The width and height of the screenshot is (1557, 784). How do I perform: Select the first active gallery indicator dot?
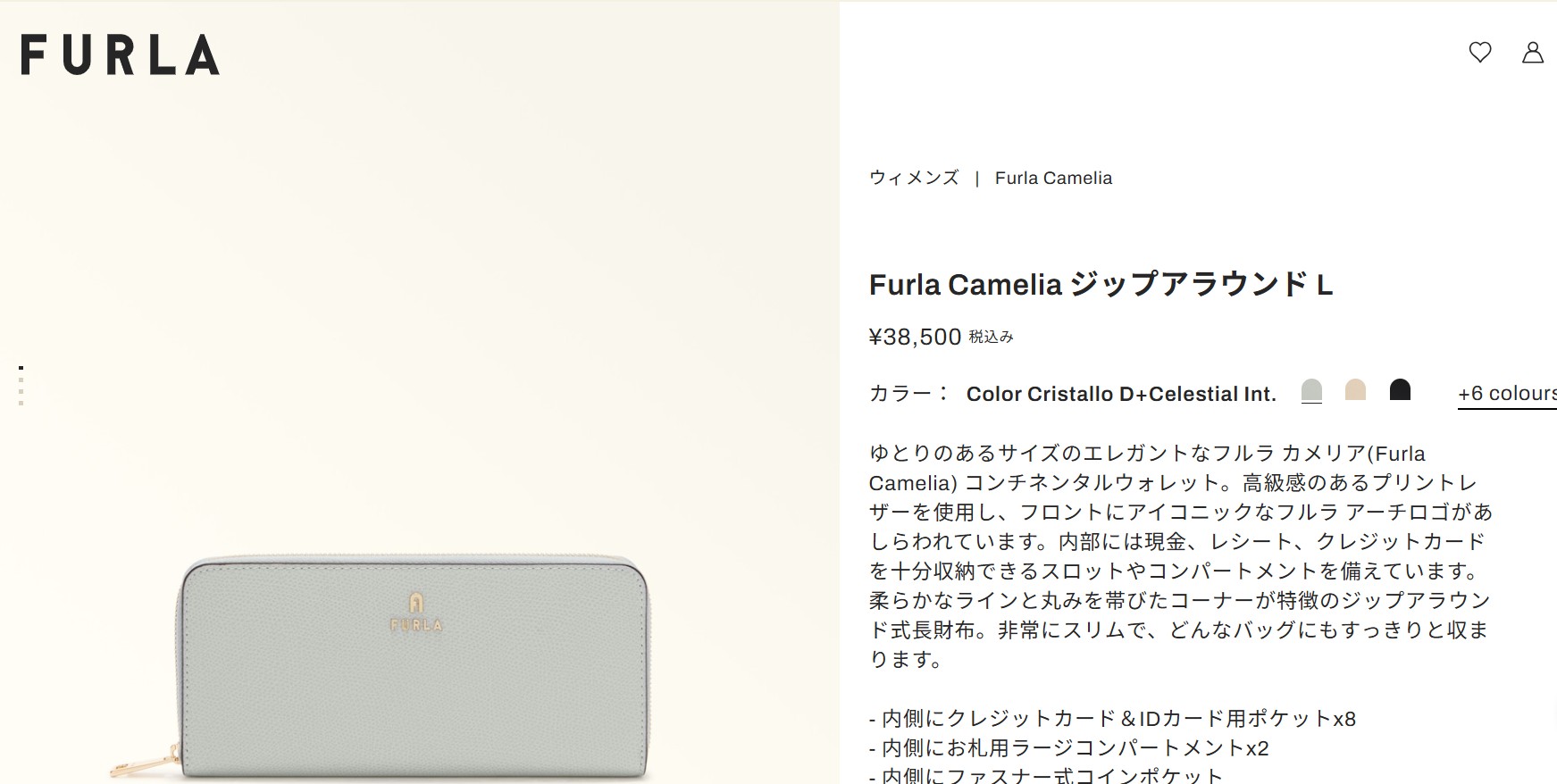21,368
